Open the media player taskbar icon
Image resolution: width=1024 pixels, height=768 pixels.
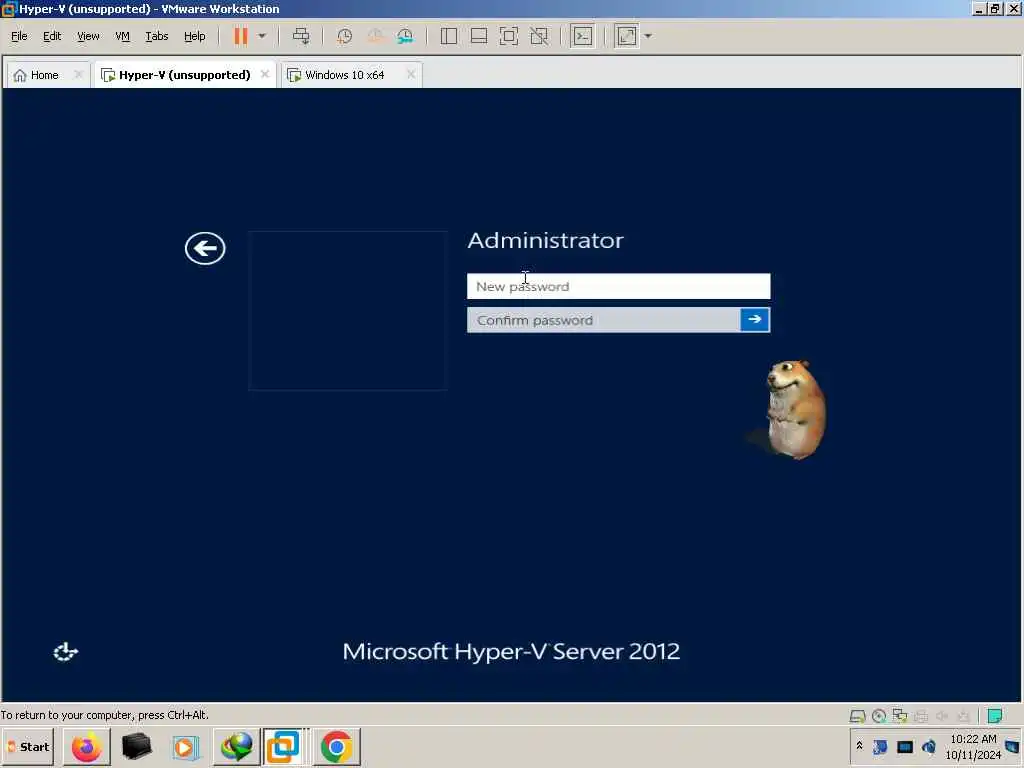pos(185,746)
